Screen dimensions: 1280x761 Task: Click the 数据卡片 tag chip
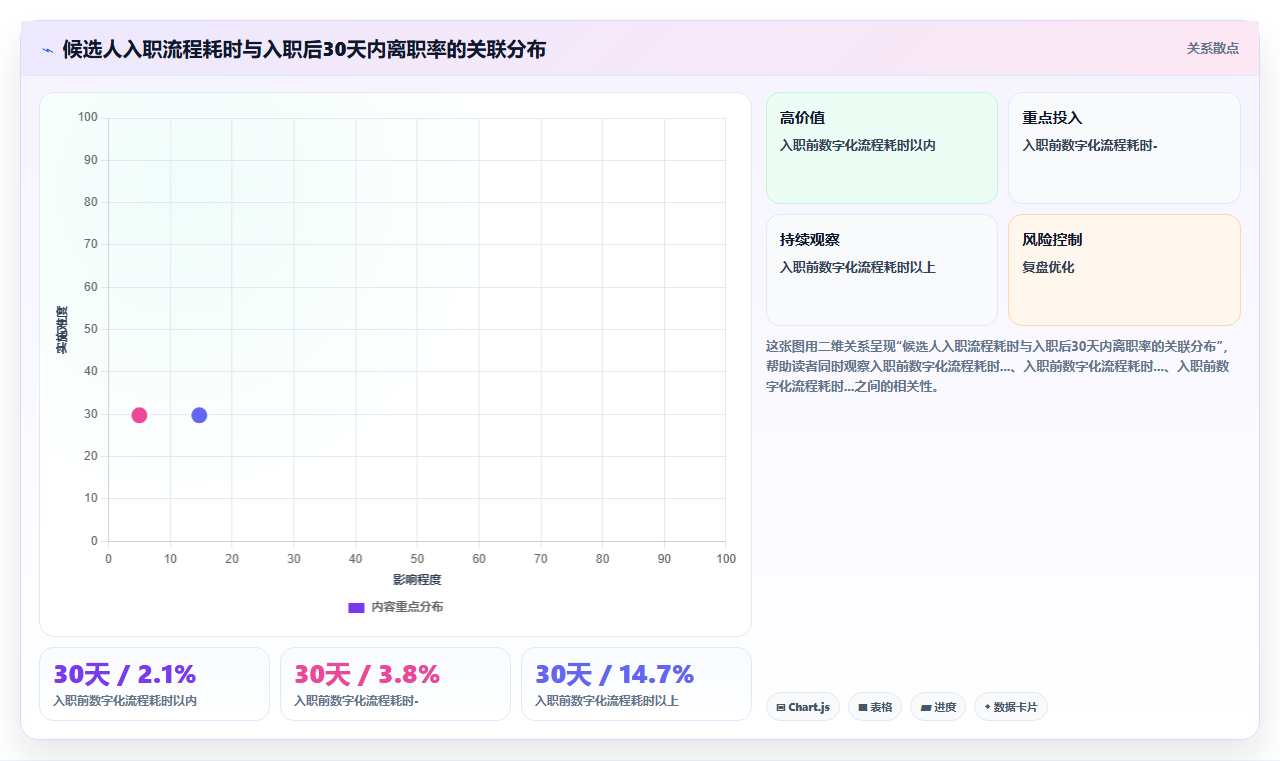(1011, 707)
